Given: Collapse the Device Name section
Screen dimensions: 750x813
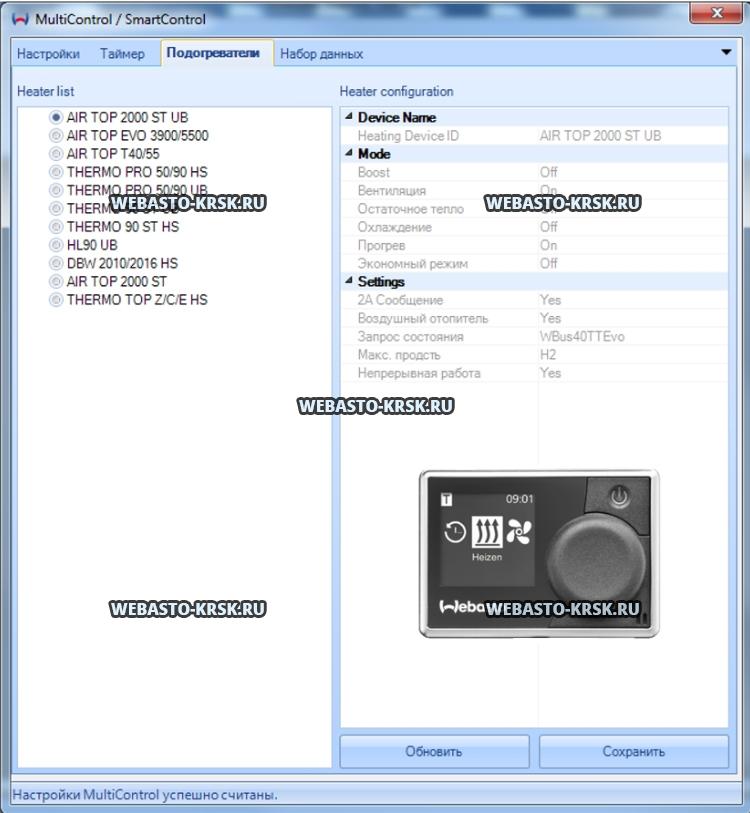Looking at the screenshot, I should (349, 117).
